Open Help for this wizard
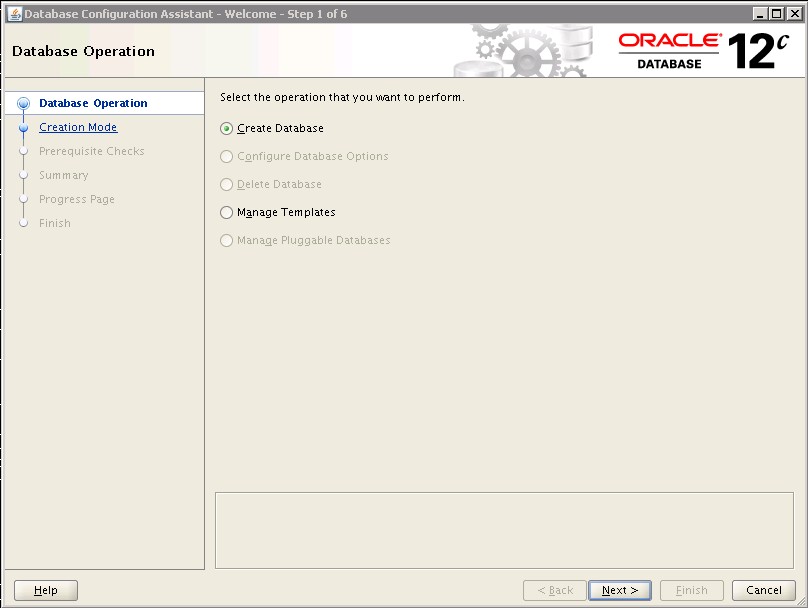 46,590
